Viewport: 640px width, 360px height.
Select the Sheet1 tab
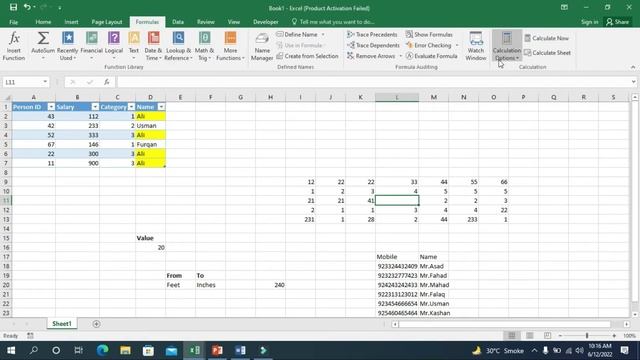(x=62, y=324)
